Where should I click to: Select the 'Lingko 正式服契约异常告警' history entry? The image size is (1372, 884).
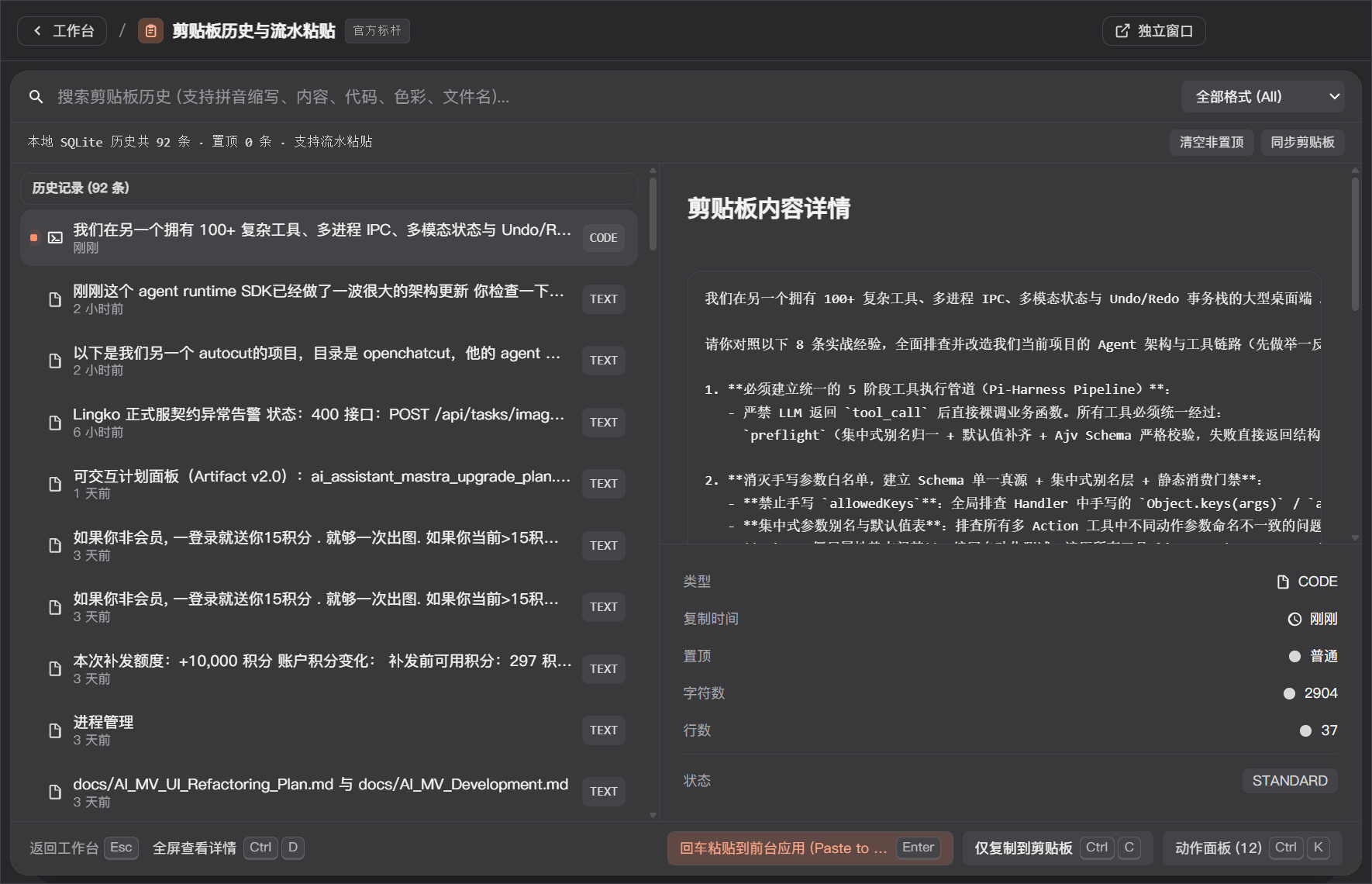pos(329,423)
